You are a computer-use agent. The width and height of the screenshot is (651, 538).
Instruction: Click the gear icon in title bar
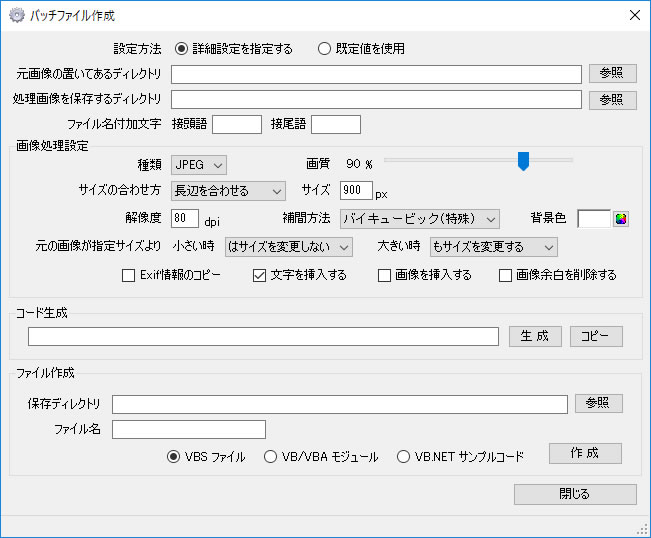point(17,15)
